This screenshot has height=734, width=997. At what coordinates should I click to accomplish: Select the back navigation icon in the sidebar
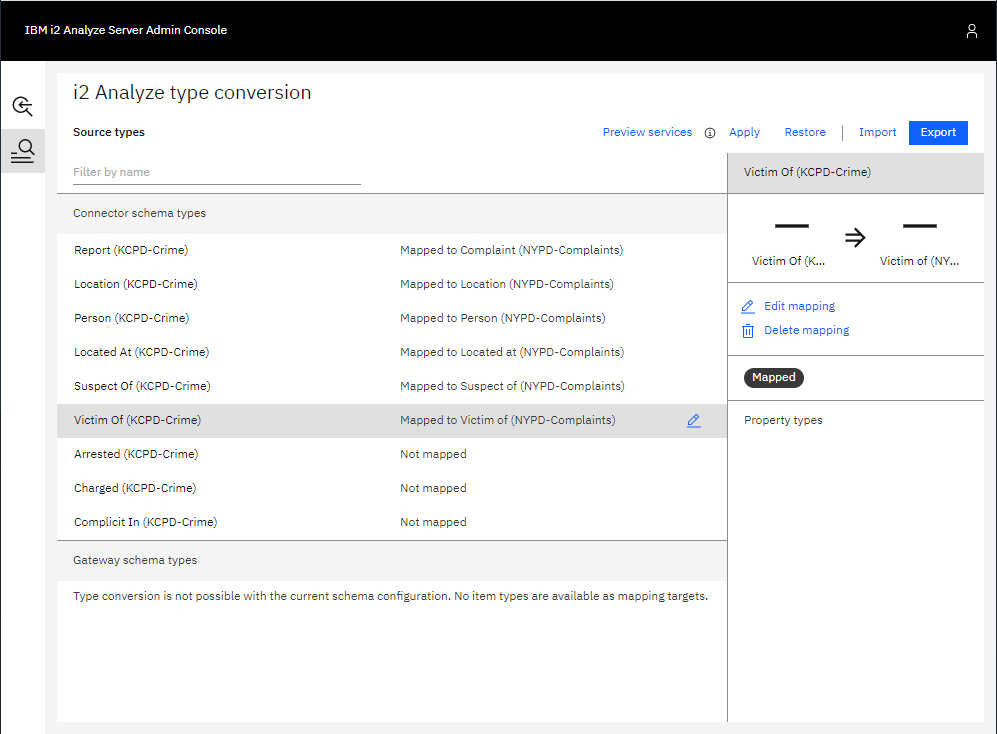pyautogui.click(x=22, y=104)
